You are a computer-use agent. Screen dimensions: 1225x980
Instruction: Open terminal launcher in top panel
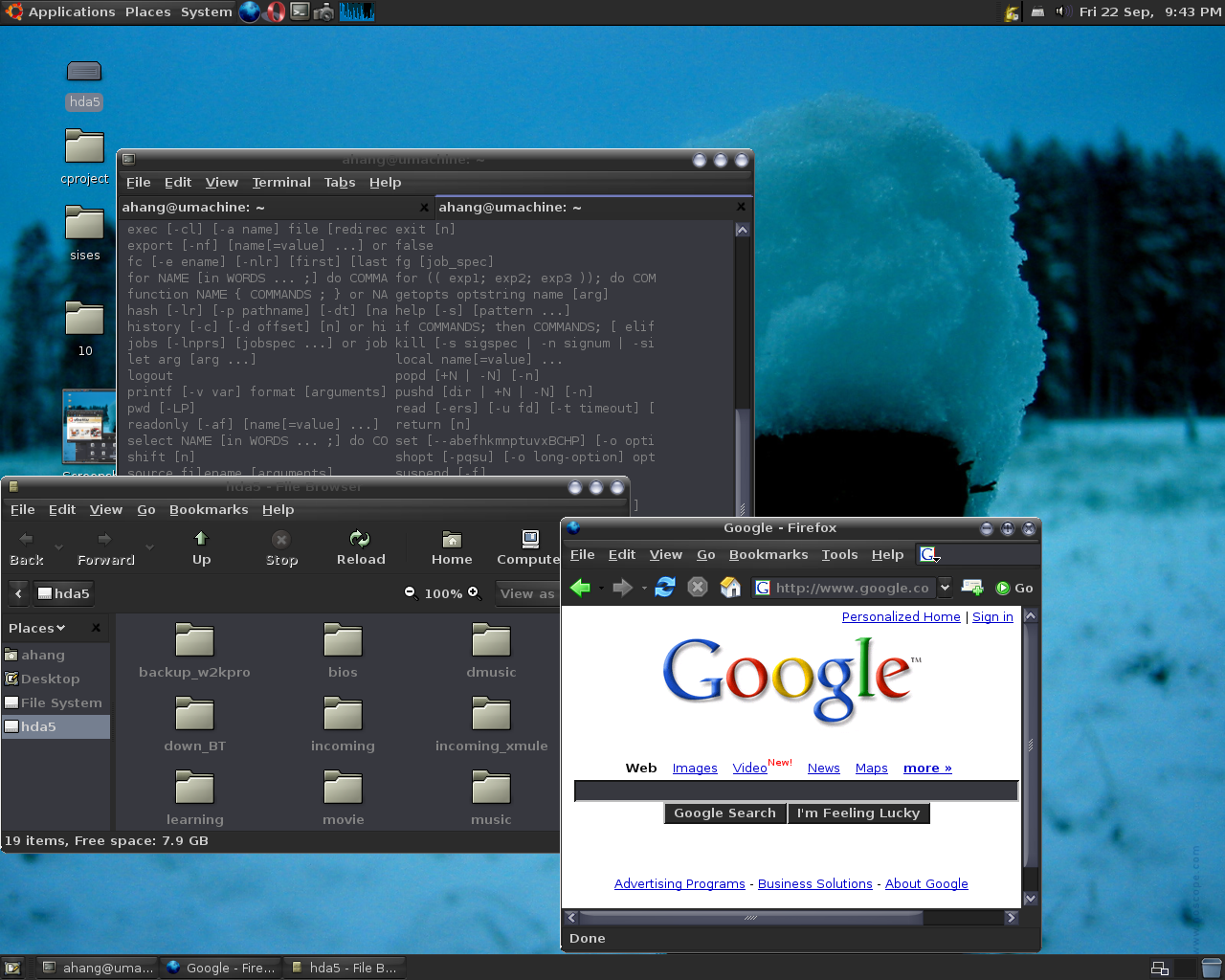[300, 11]
